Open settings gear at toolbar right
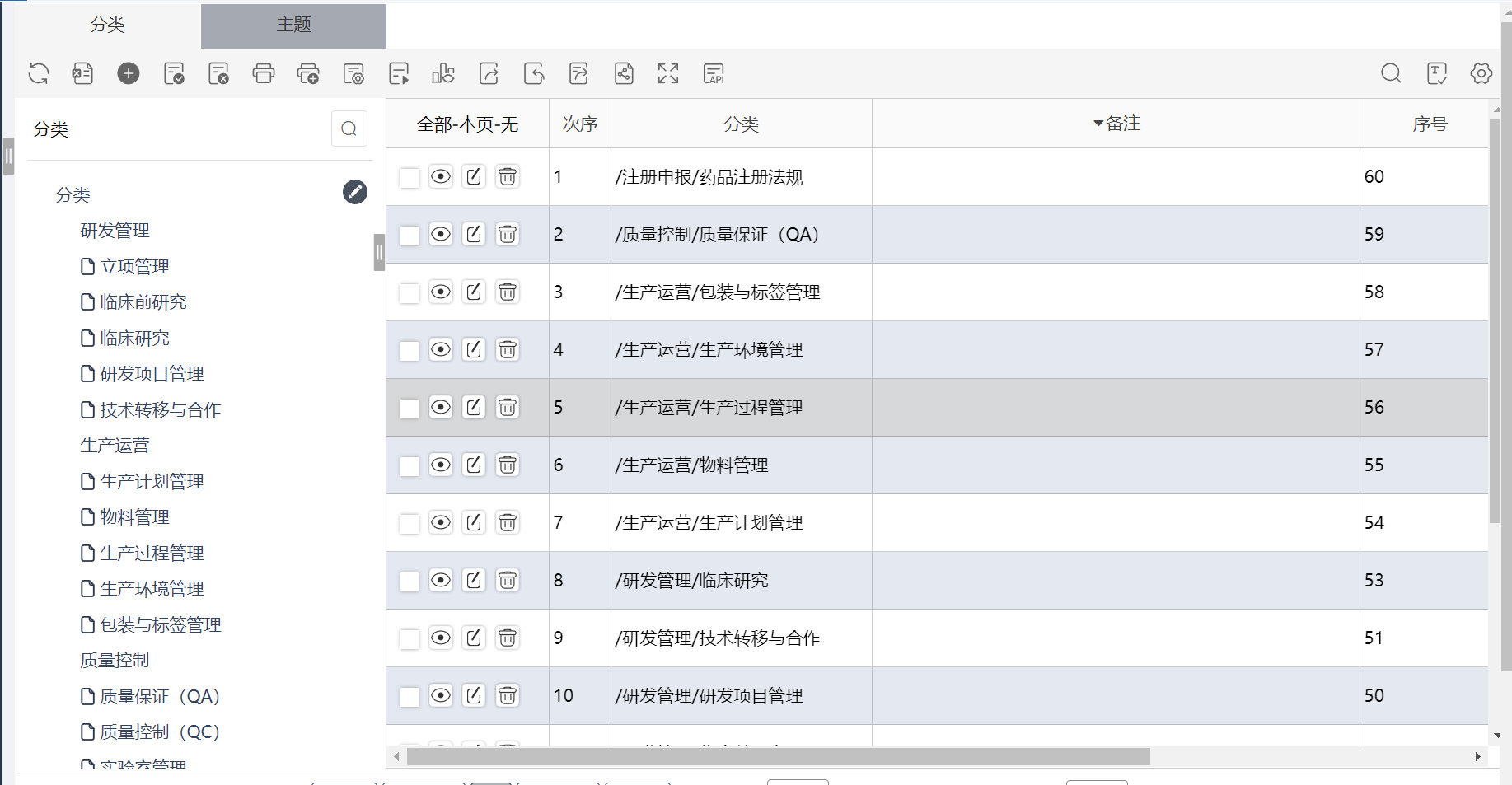The width and height of the screenshot is (1512, 785). (1481, 73)
